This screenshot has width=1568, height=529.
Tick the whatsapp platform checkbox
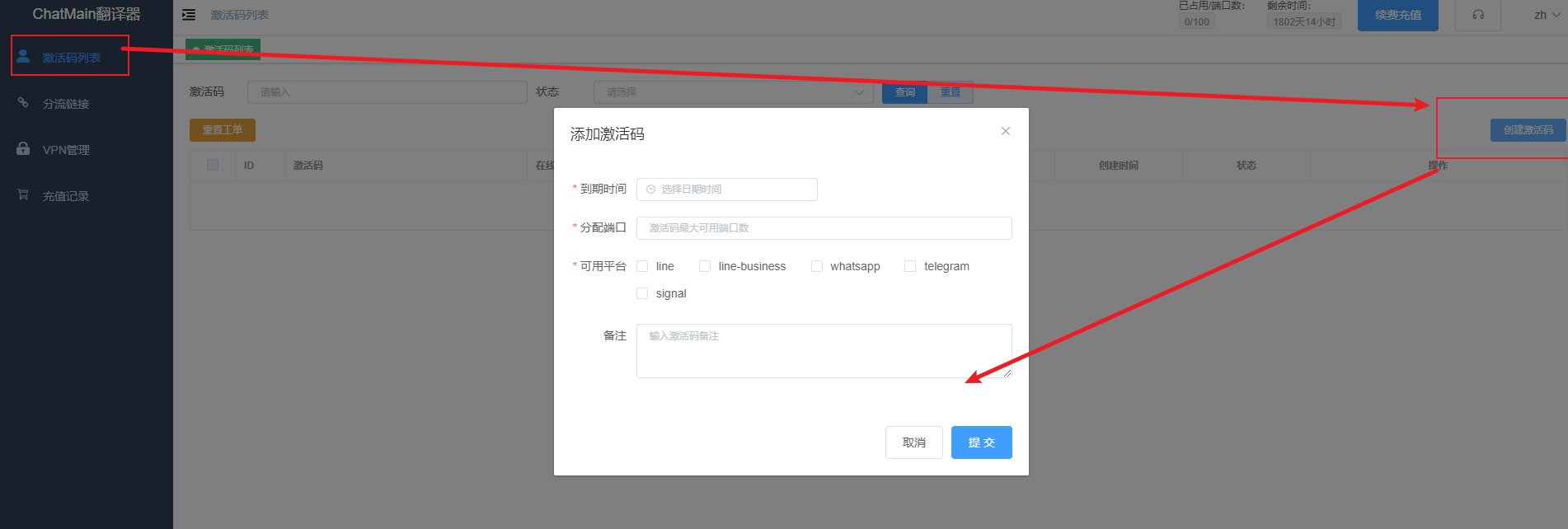[x=817, y=266]
